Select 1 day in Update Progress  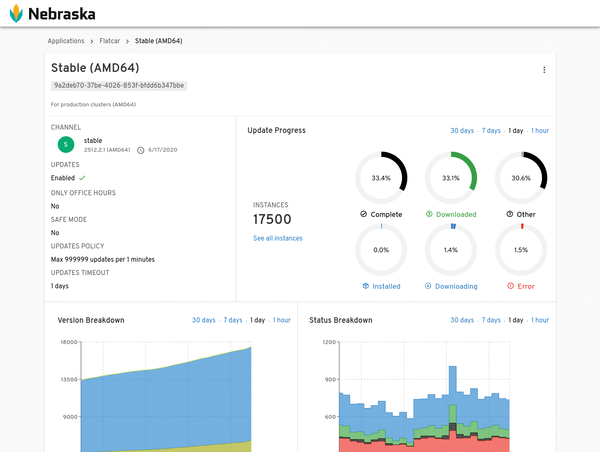515,131
